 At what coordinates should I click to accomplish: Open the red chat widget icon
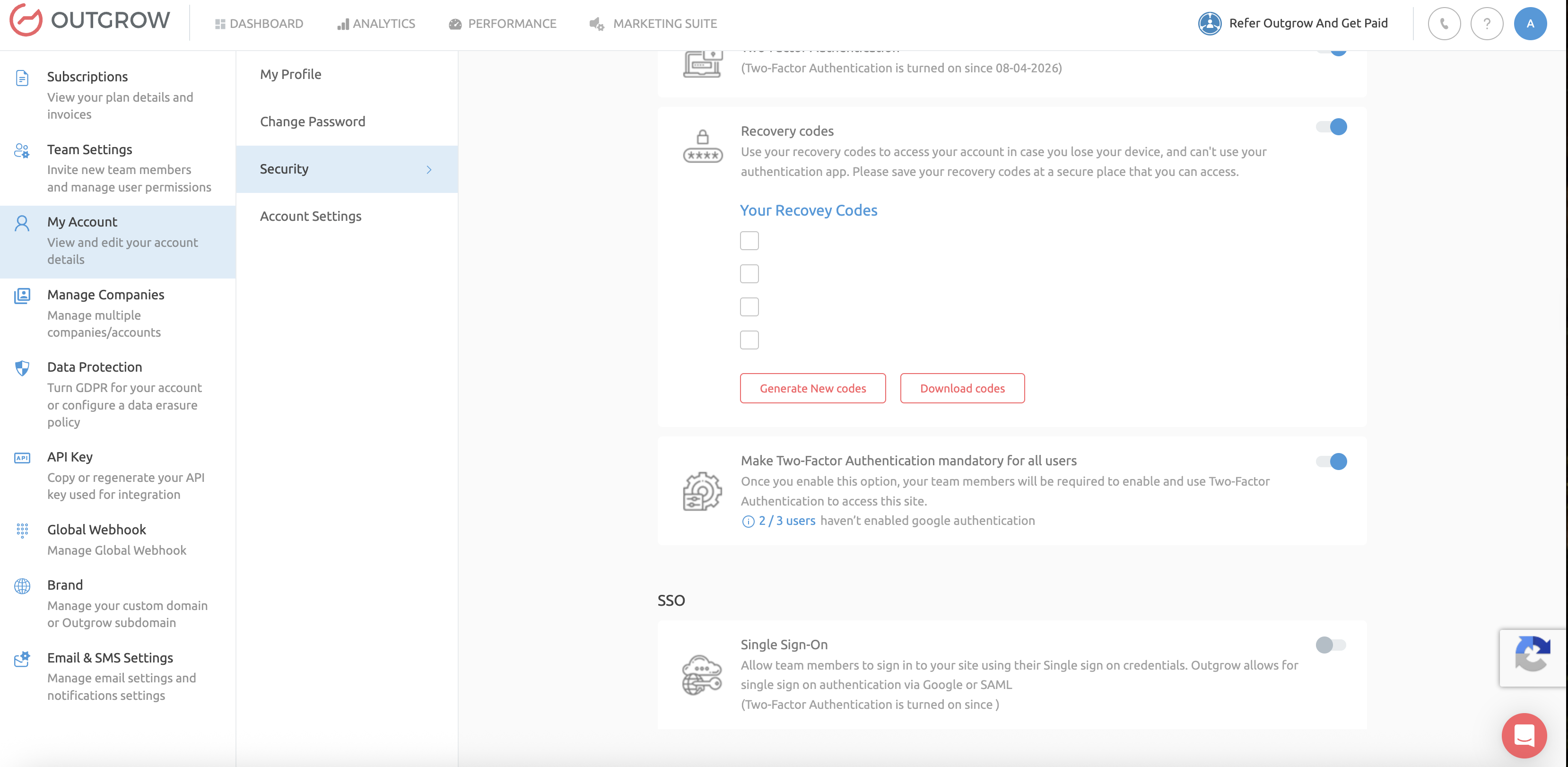click(1524, 735)
